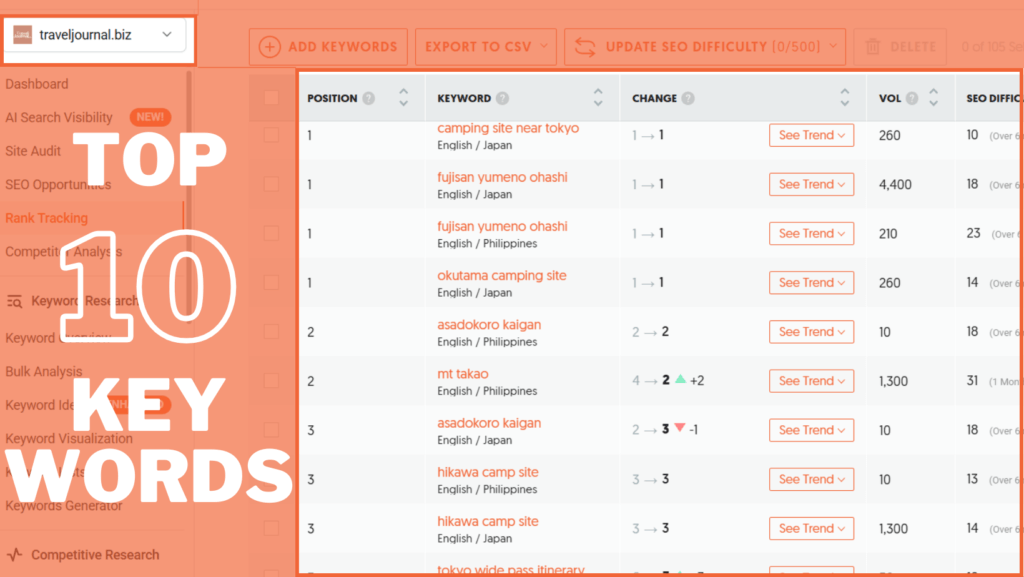Sort the KEYWORD column ascending
This screenshot has height=577, width=1024.
598,90
